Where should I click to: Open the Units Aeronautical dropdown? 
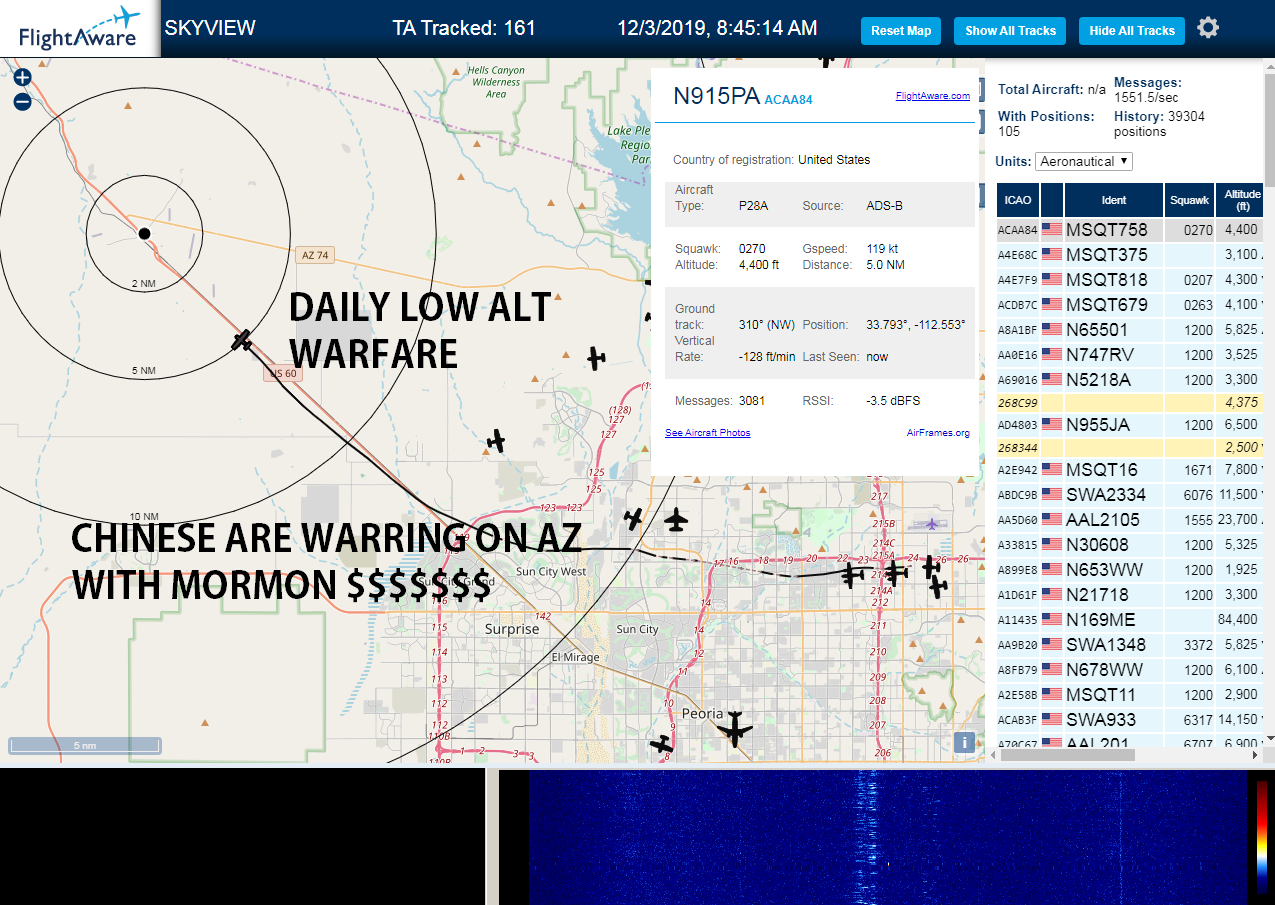click(1084, 161)
